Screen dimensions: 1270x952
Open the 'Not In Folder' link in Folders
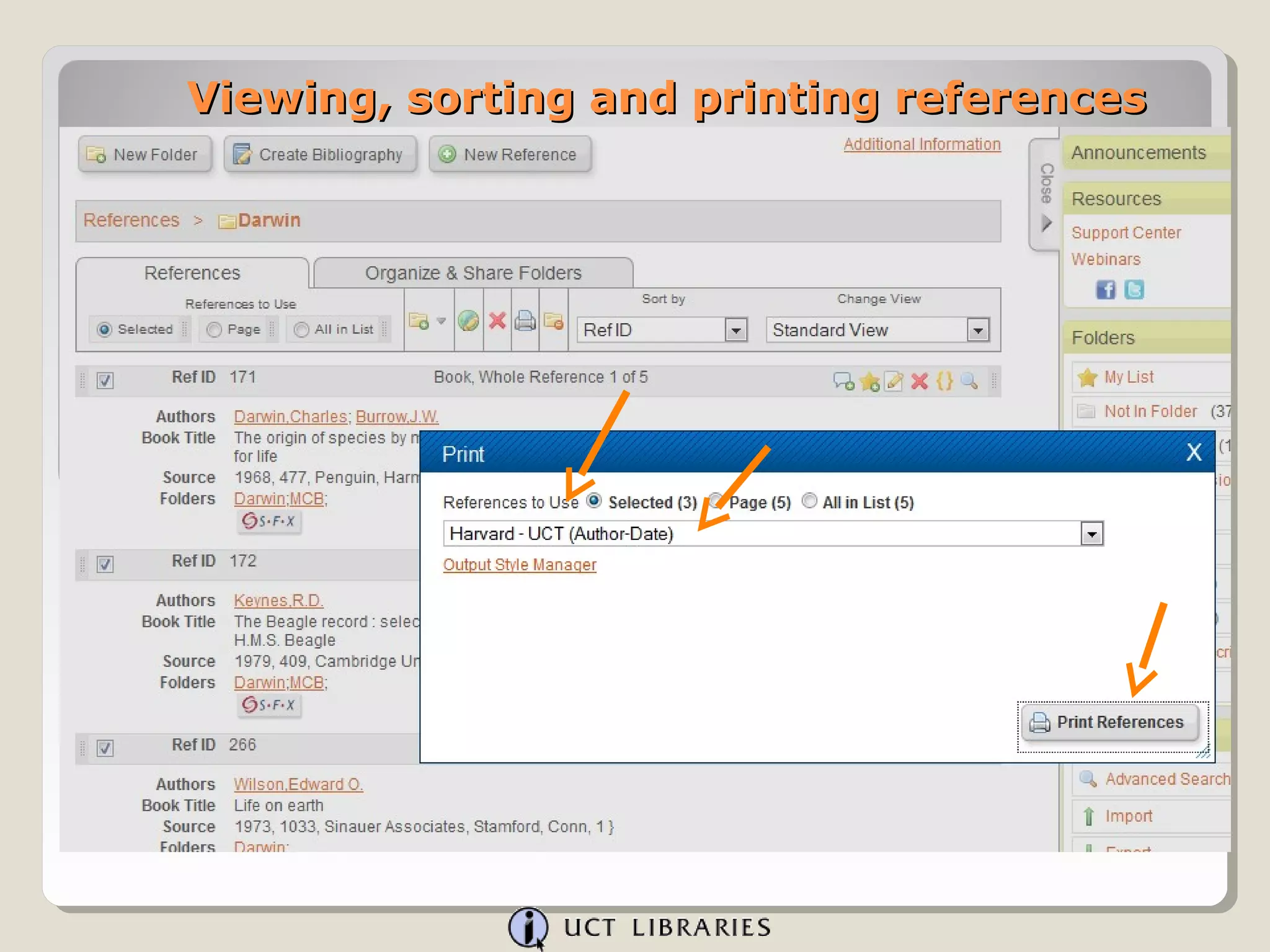[1150, 412]
